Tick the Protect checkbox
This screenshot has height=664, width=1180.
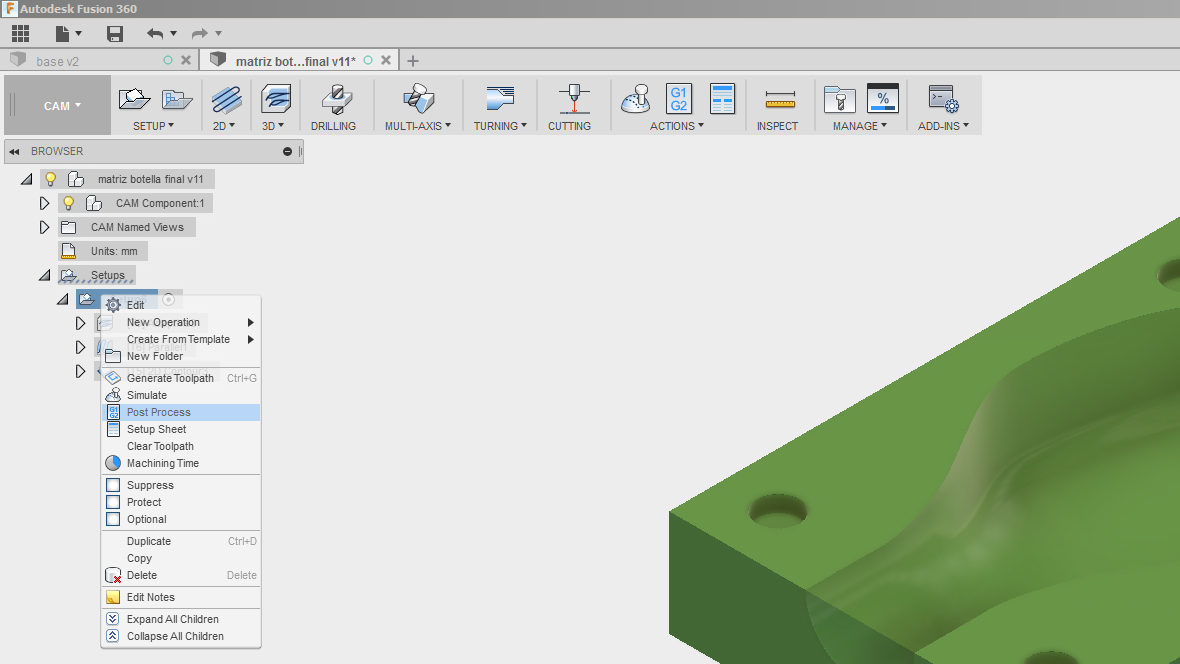coord(113,502)
